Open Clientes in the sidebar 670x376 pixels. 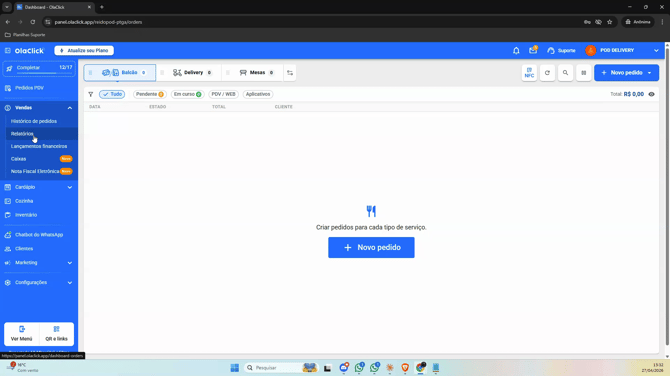pos(24,249)
